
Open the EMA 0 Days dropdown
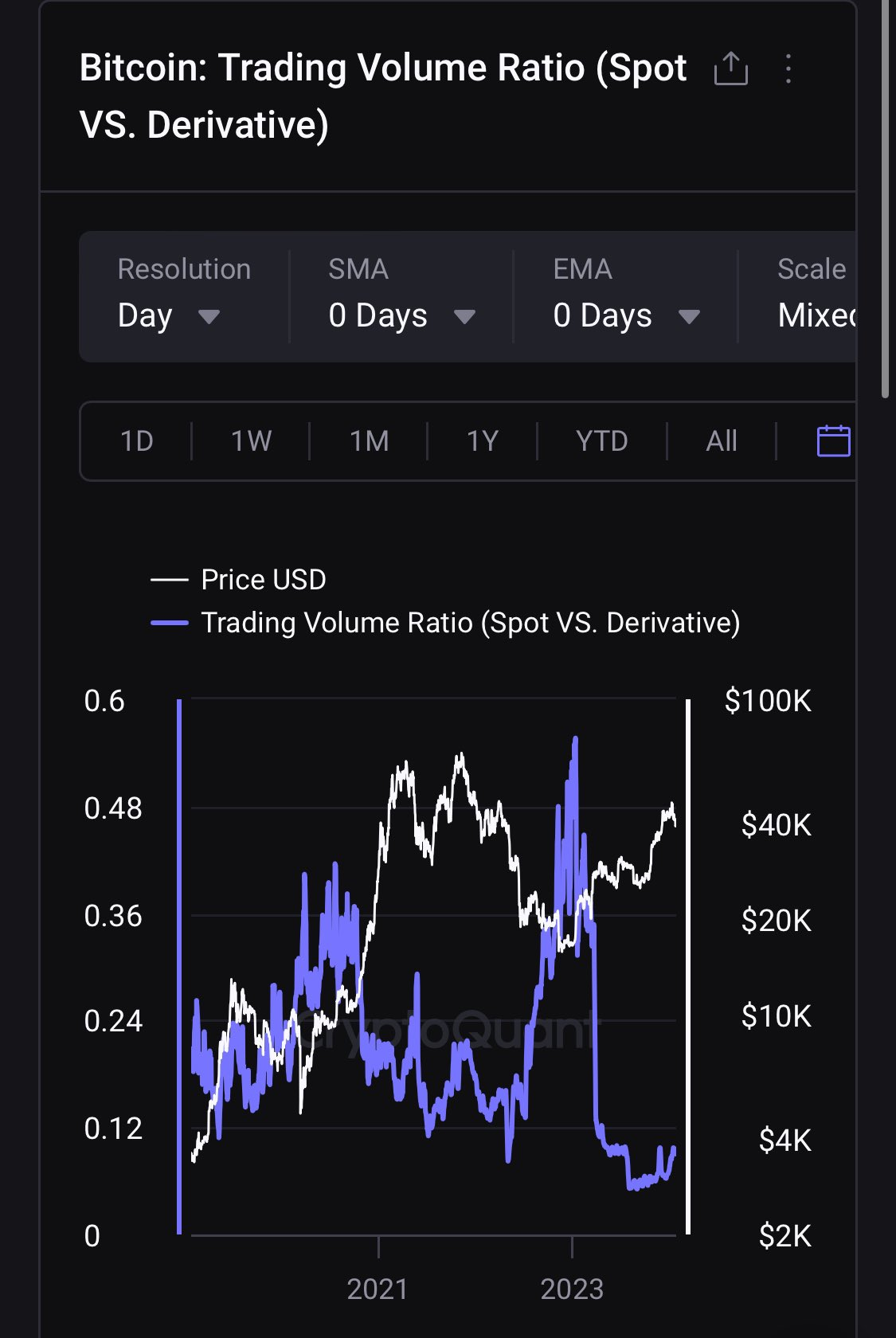[x=626, y=316]
